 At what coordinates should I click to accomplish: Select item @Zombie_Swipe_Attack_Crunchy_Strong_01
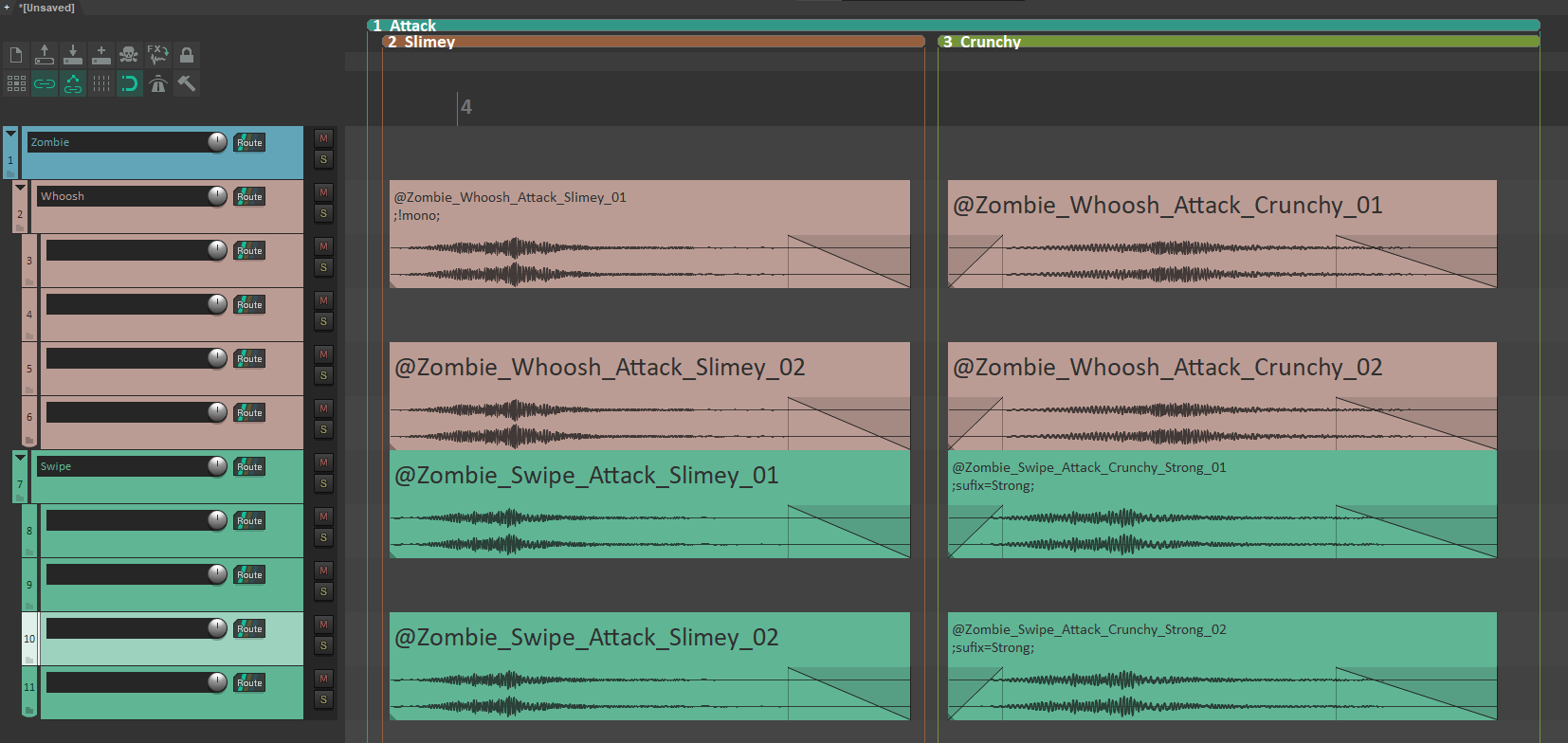point(1222,504)
